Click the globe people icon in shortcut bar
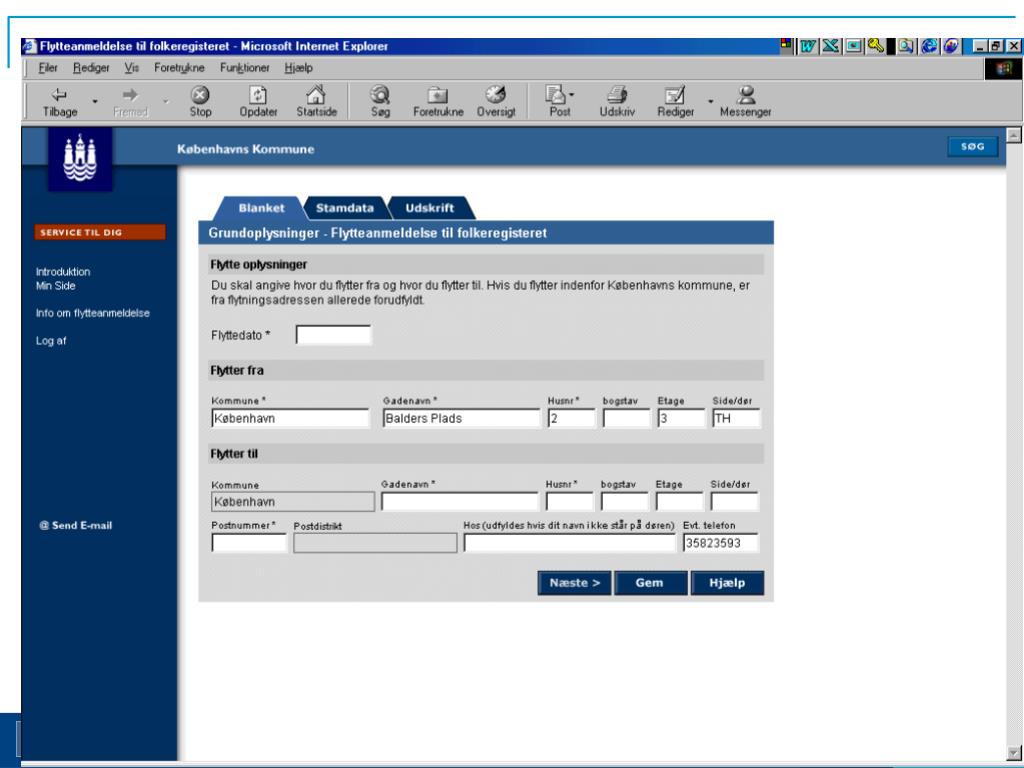Screen dimensions: 1024x768 (x=951, y=46)
